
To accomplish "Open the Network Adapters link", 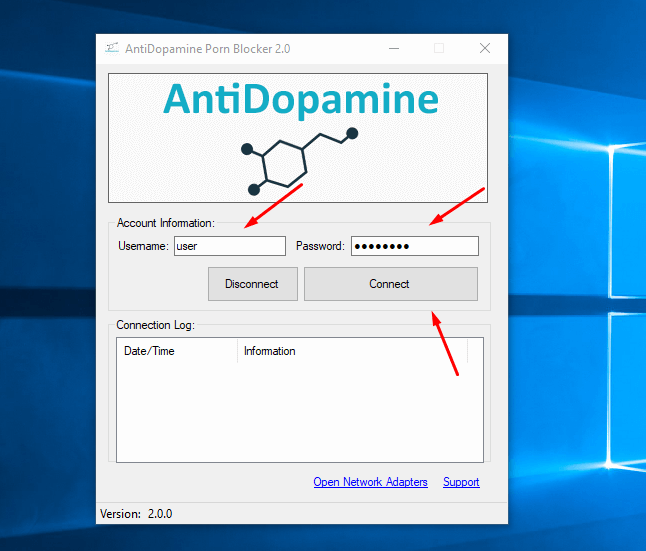I will pyautogui.click(x=370, y=482).
